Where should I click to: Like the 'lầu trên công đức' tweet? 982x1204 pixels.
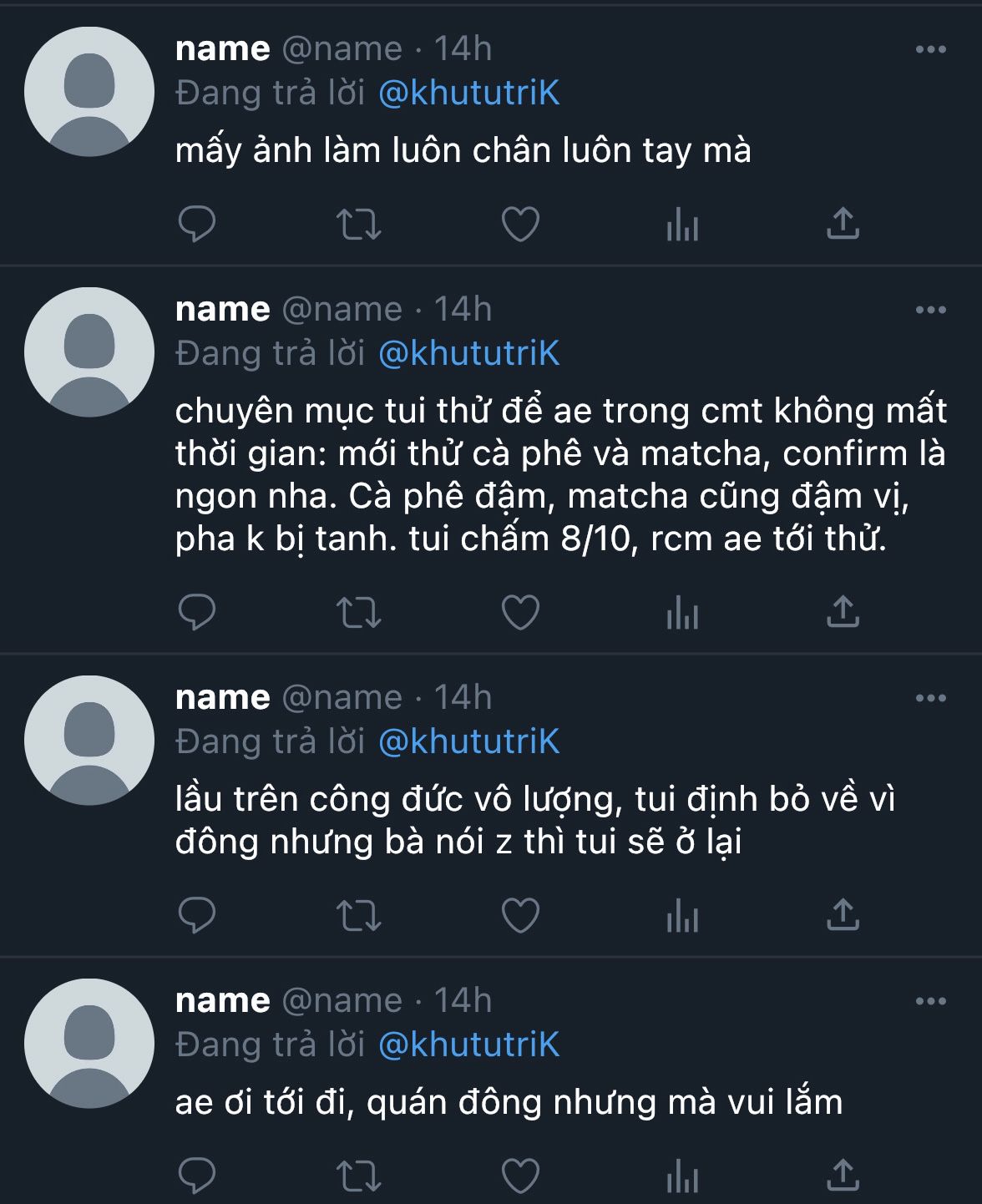[x=519, y=915]
